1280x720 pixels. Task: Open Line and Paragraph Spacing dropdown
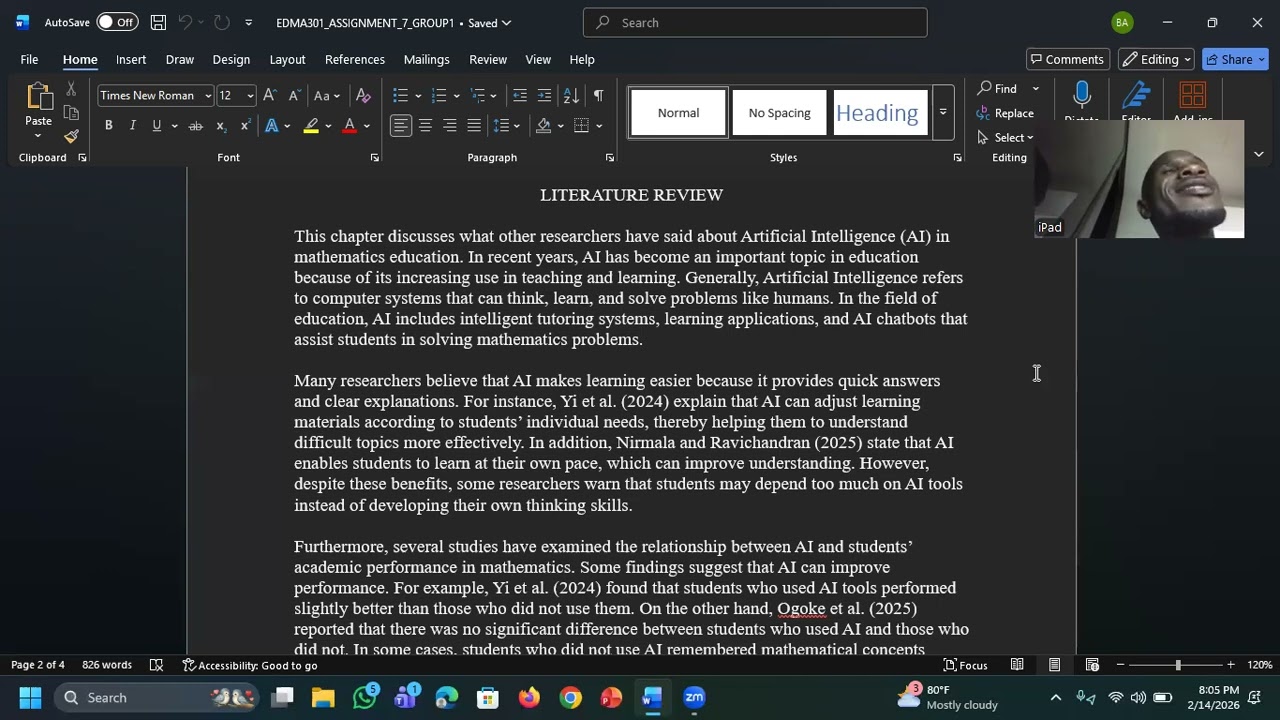[x=506, y=125]
